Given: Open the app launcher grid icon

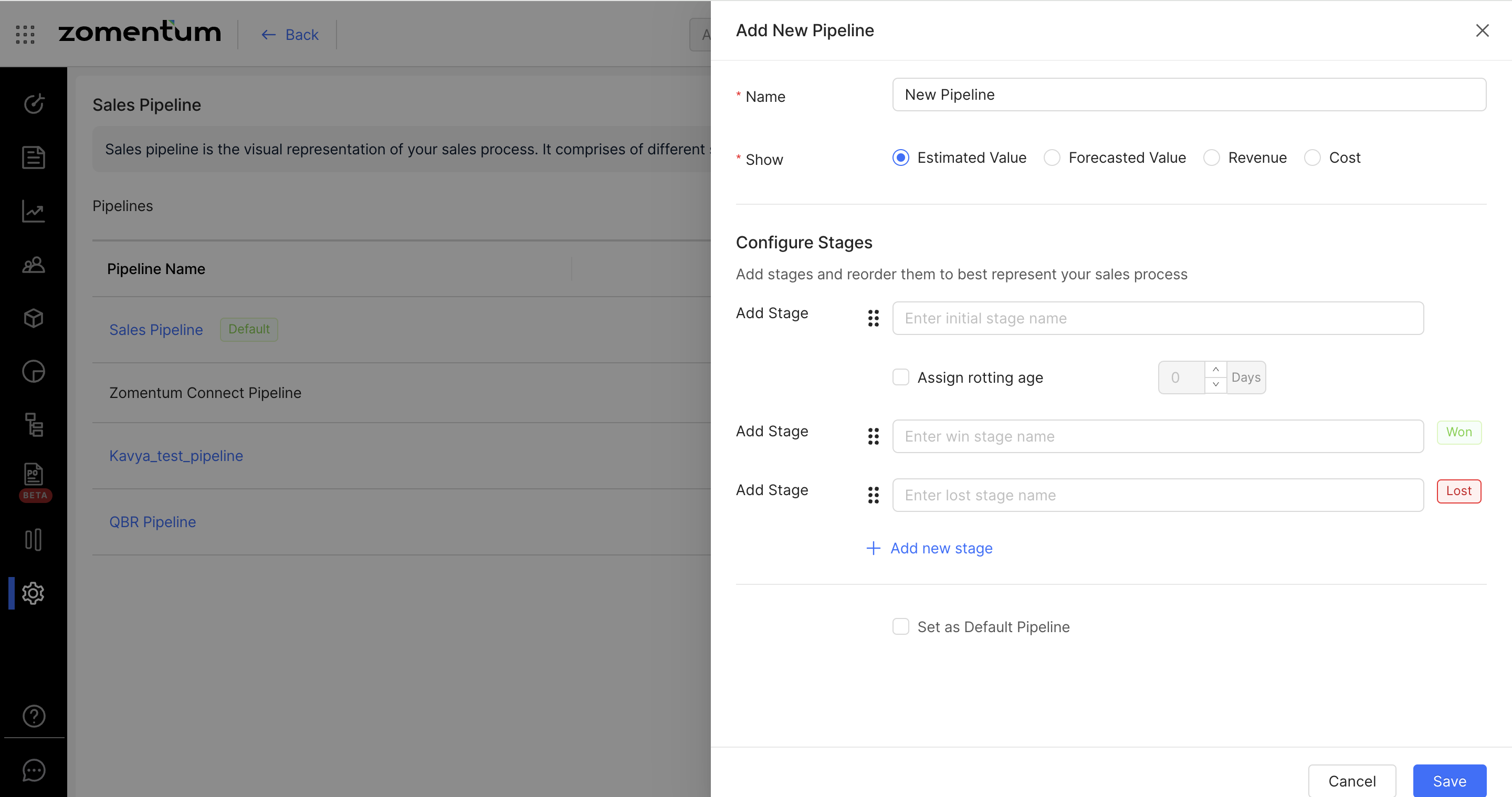Looking at the screenshot, I should tap(25, 35).
